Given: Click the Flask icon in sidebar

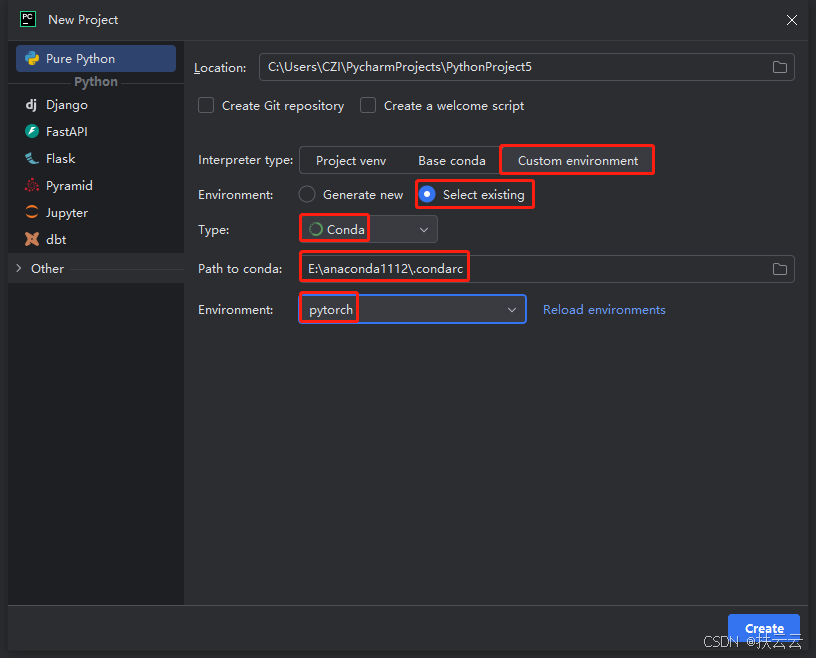Looking at the screenshot, I should pos(32,158).
